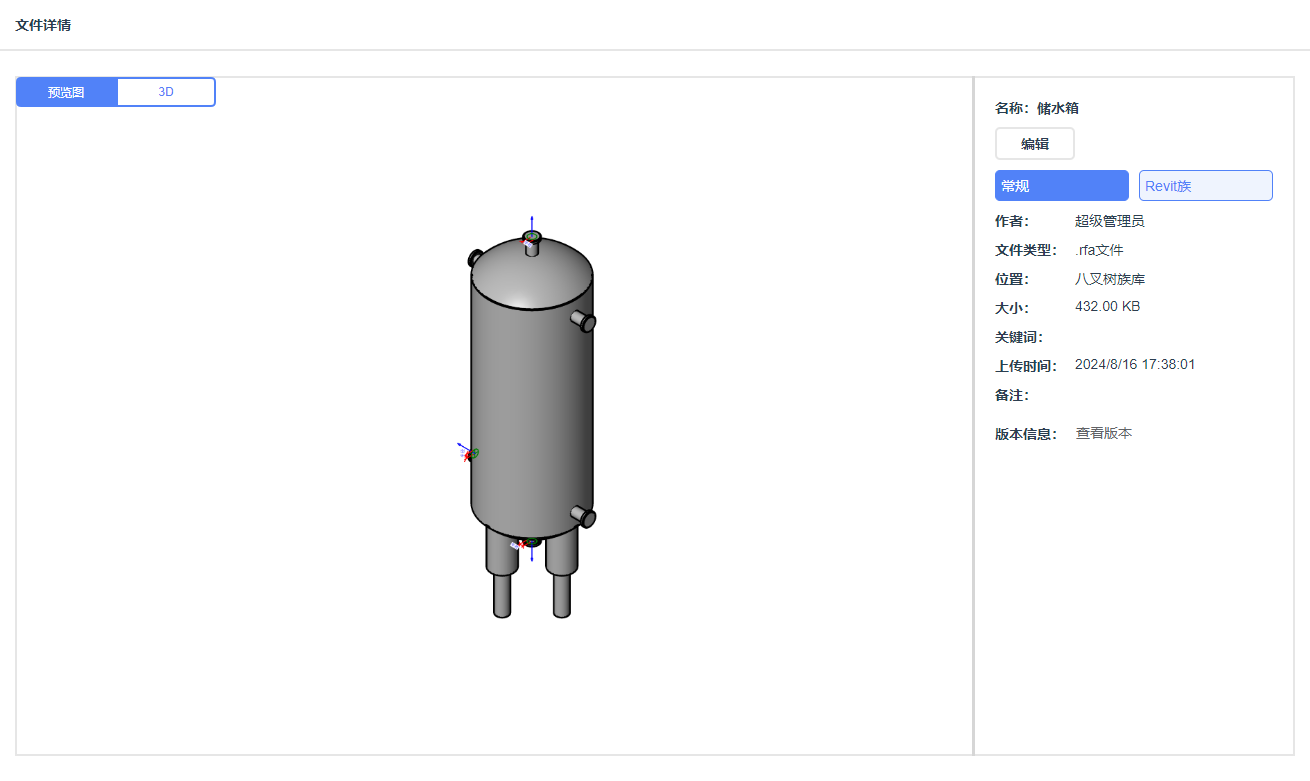Select the 预览图 preview tab
This screenshot has height=781, width=1310.
click(66, 92)
